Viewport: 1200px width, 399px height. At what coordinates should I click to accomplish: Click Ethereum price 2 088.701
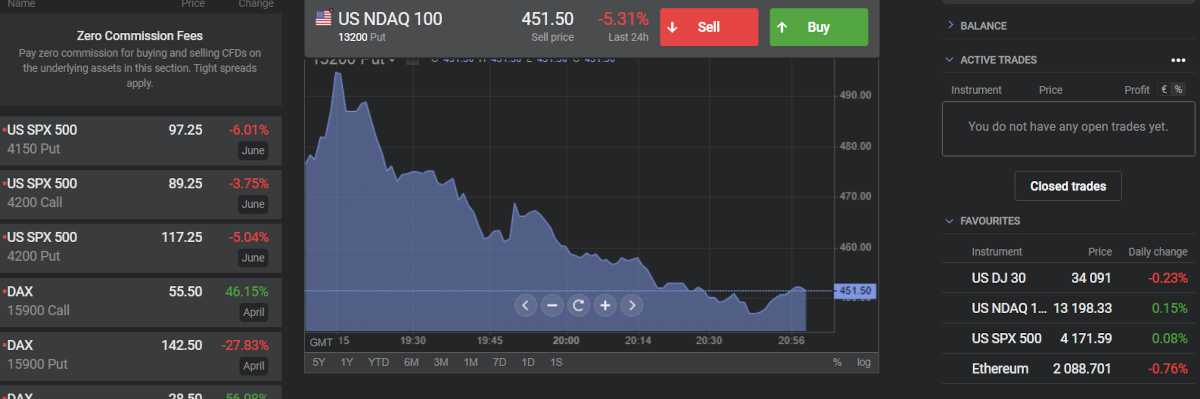click(x=1083, y=369)
